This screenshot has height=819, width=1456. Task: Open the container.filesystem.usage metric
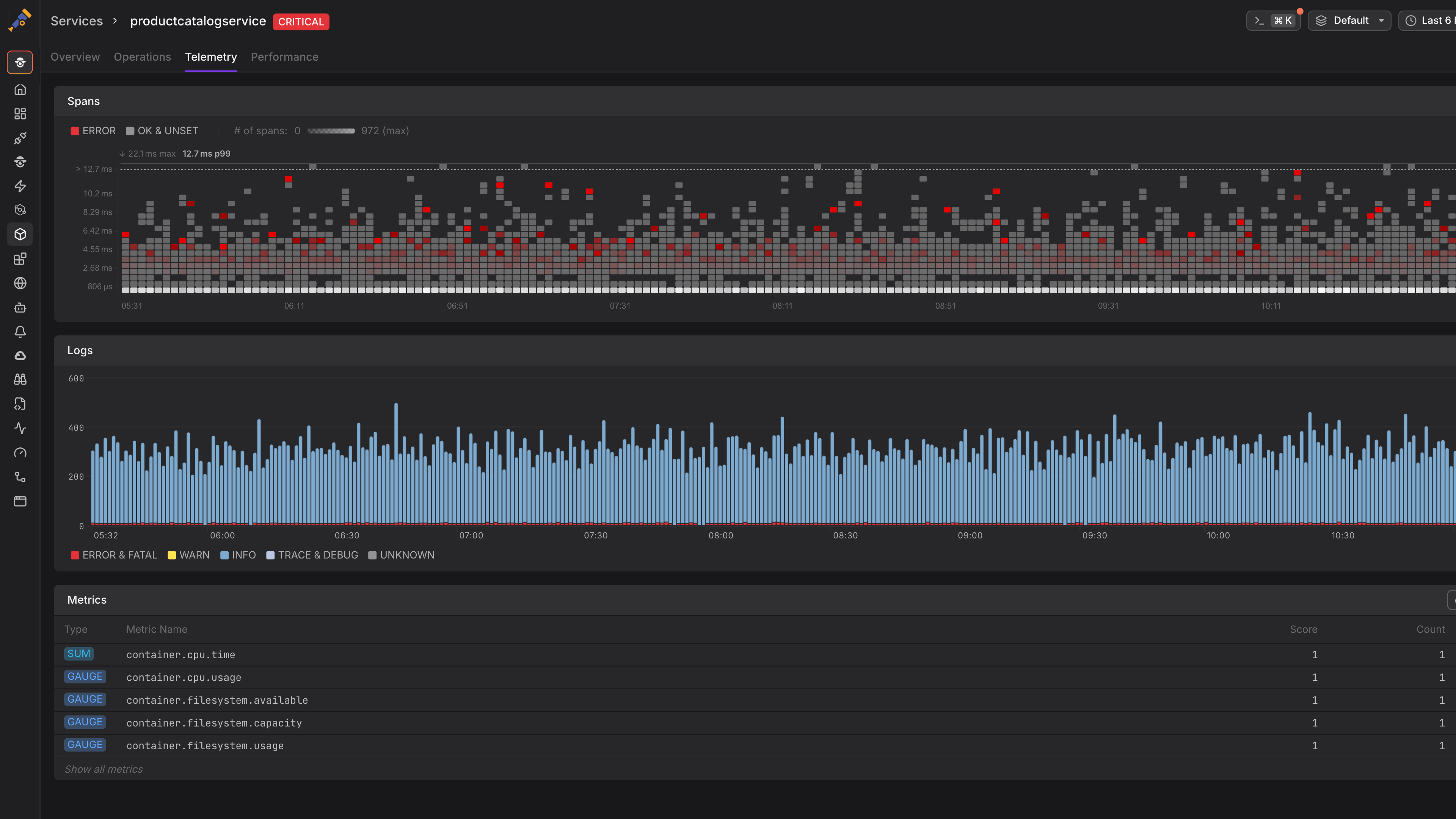click(755, 745)
